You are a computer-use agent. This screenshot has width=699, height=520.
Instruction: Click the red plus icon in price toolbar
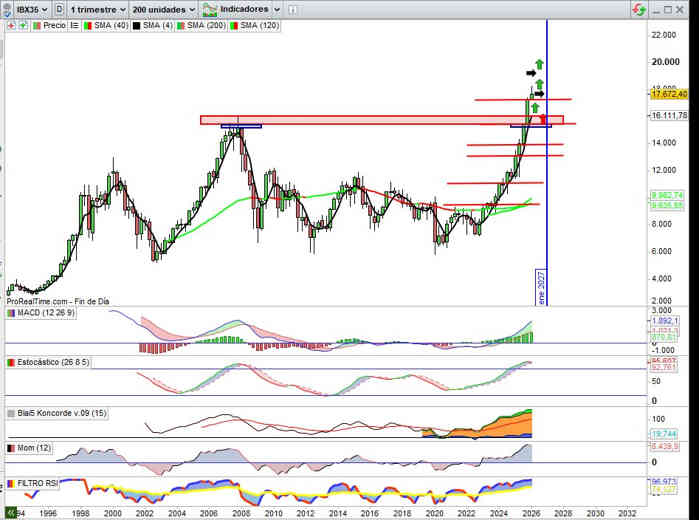(10, 25)
